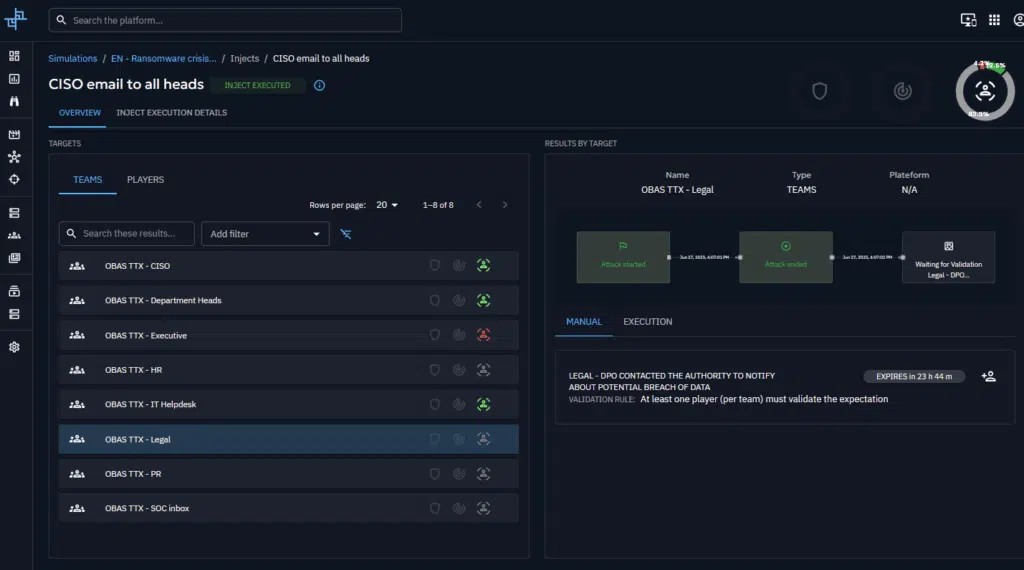This screenshot has height=570, width=1024.
Task: Go to Simulations breadcrumb link
Action: tap(73, 59)
